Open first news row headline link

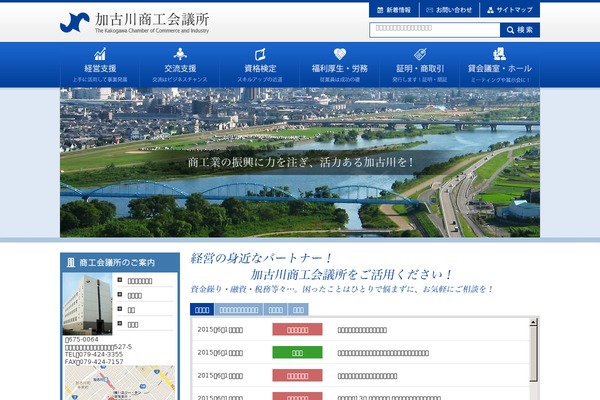coord(362,330)
